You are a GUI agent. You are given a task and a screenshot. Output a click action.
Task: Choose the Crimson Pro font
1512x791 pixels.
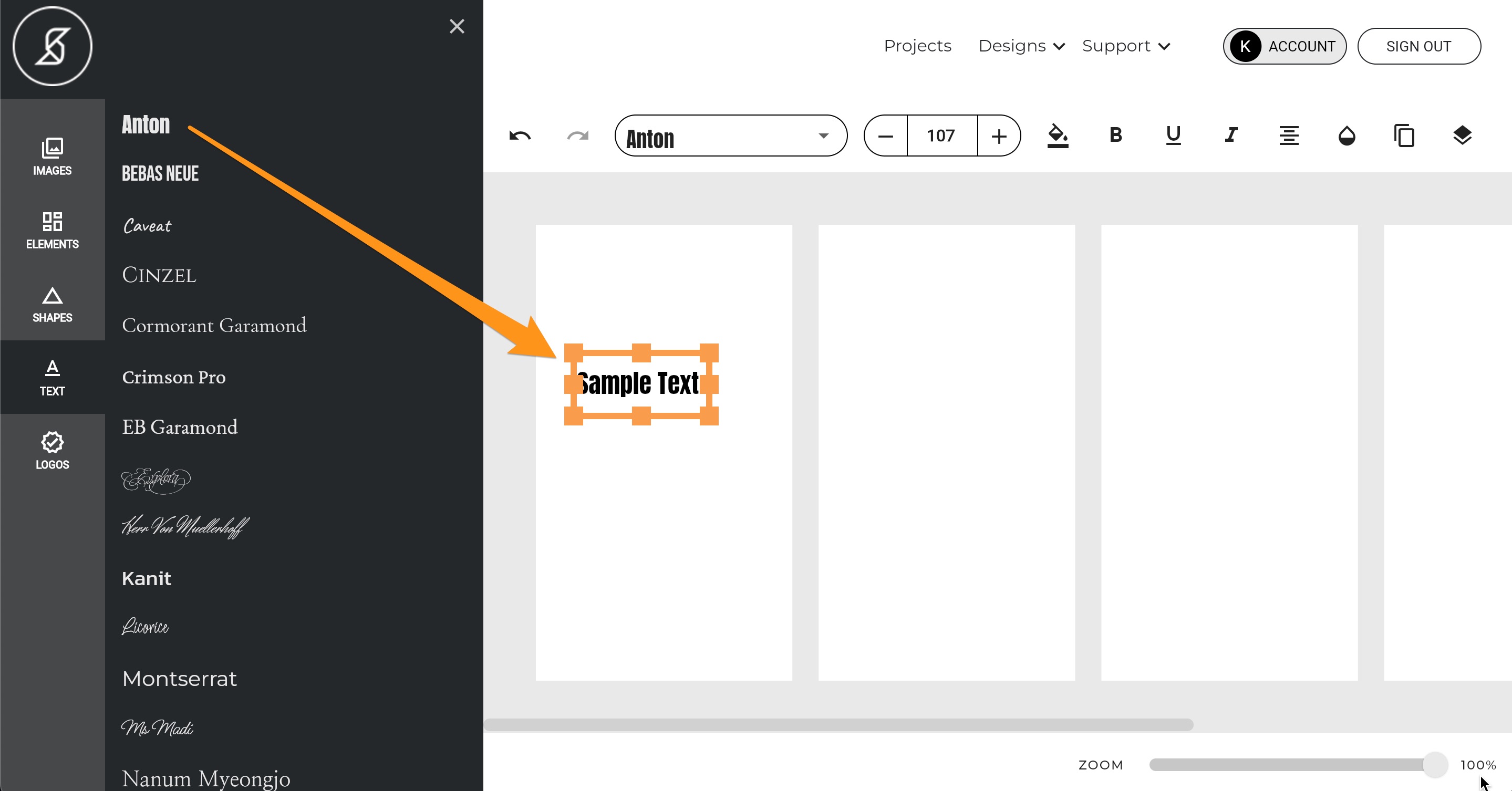point(174,377)
